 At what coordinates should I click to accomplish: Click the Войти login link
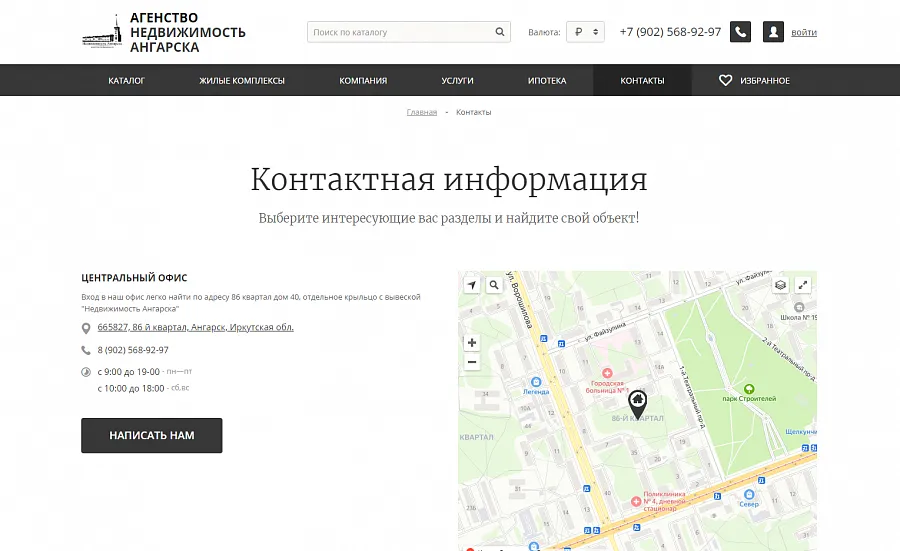click(804, 32)
